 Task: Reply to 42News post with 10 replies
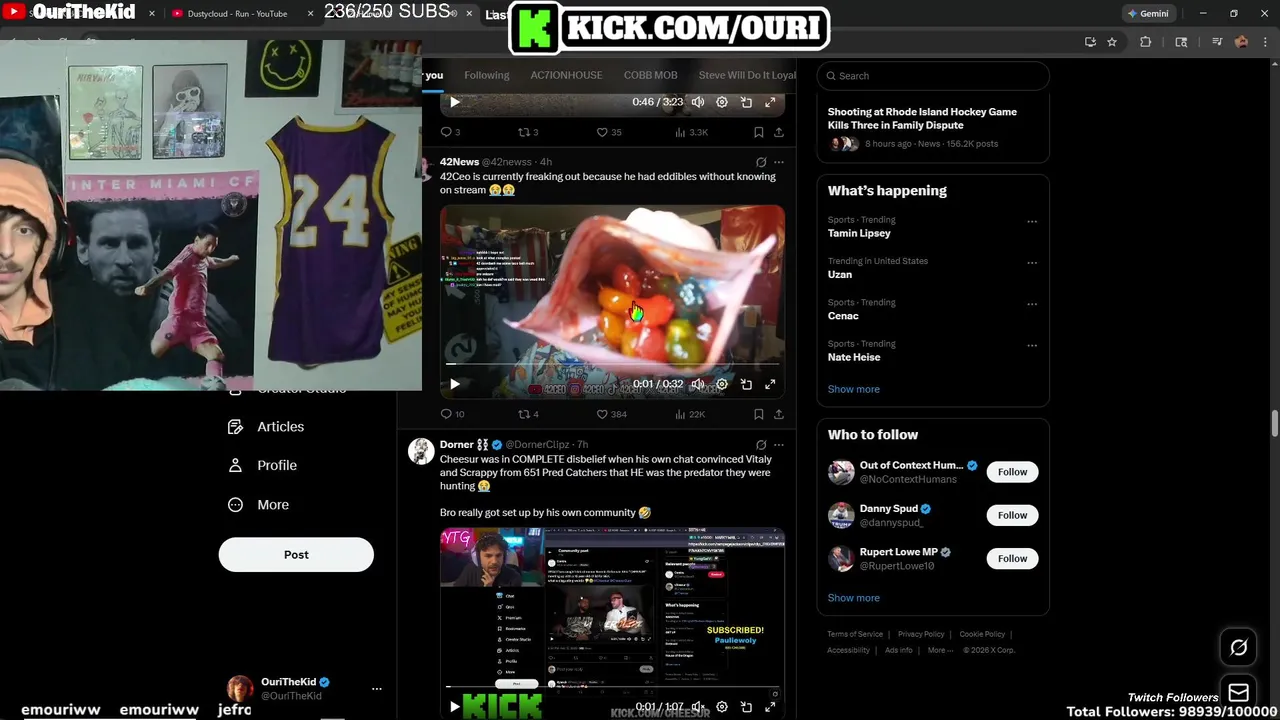click(452, 414)
